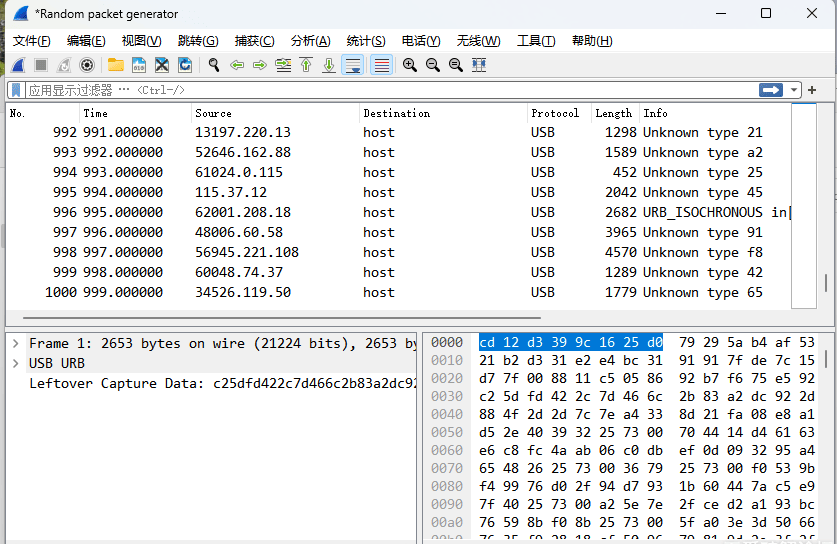This screenshot has width=837, height=544.
Task: Expand the USB URB tree node
Action: [x=16, y=363]
